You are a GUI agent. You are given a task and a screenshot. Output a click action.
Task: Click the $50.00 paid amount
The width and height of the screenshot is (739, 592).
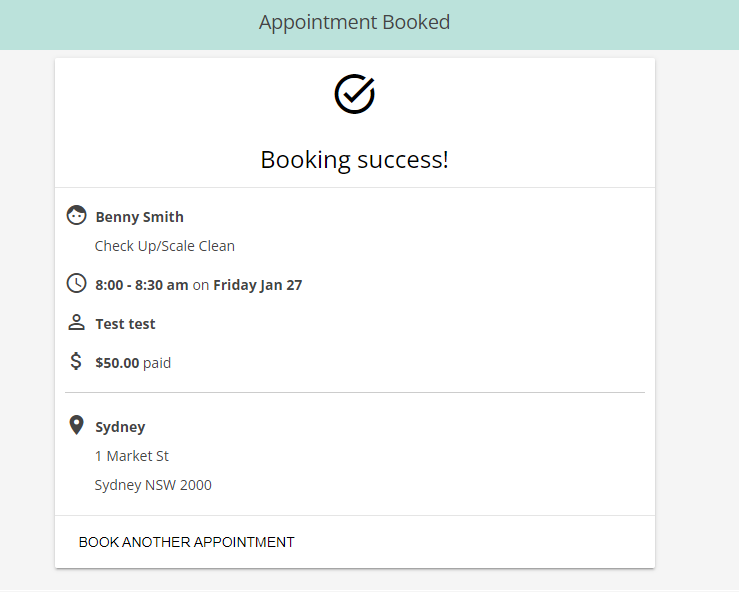tap(133, 363)
